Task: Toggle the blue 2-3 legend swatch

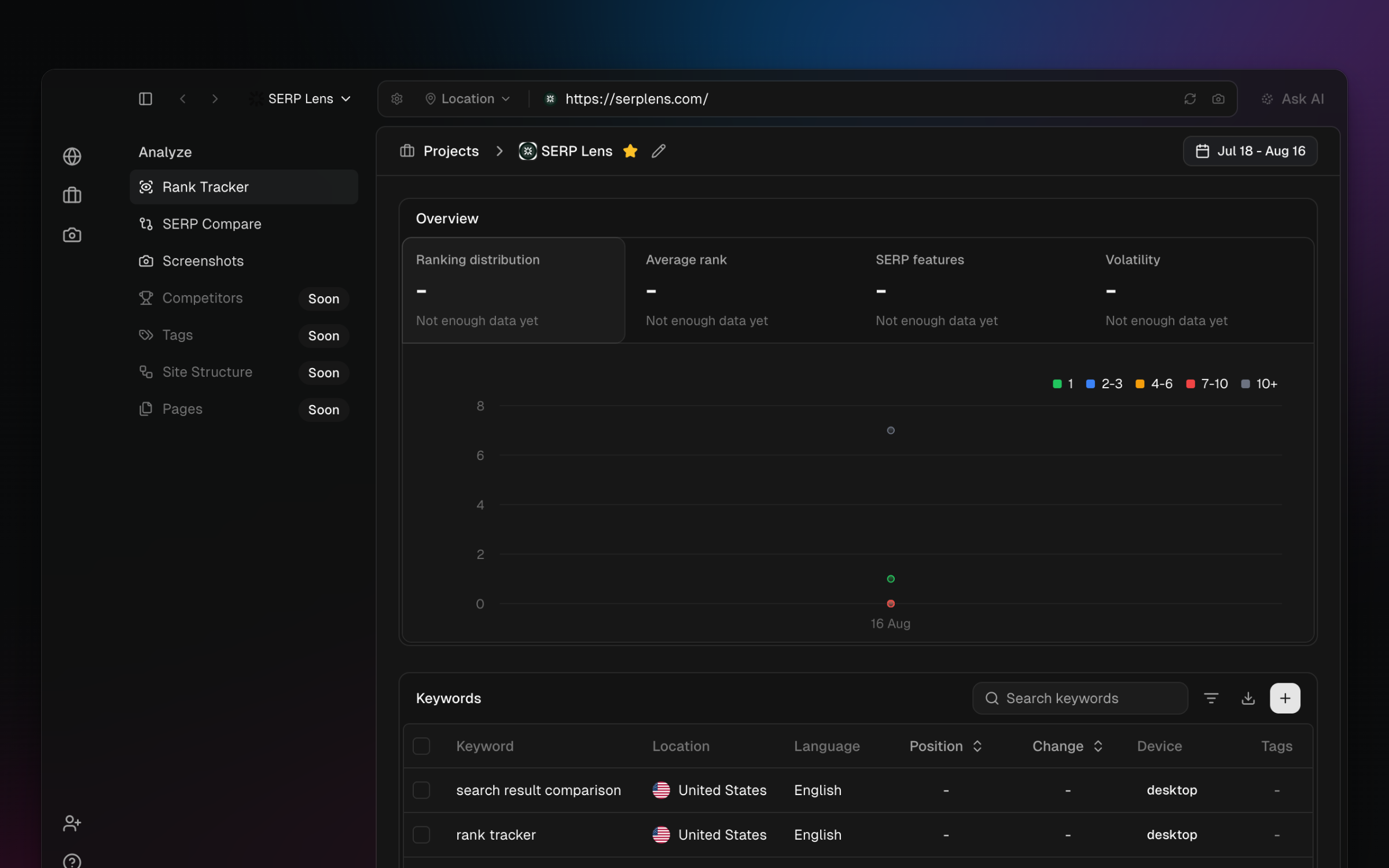Action: (1090, 384)
